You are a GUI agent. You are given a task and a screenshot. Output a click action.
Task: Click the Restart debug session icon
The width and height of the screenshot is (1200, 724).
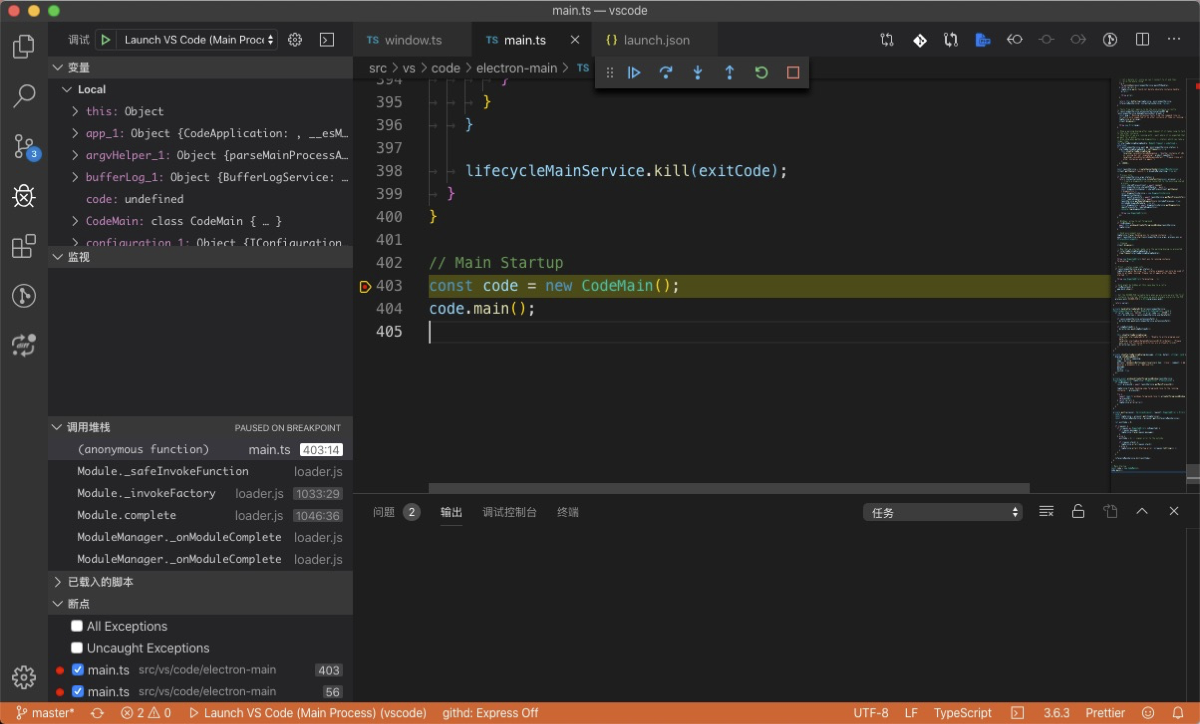point(761,73)
